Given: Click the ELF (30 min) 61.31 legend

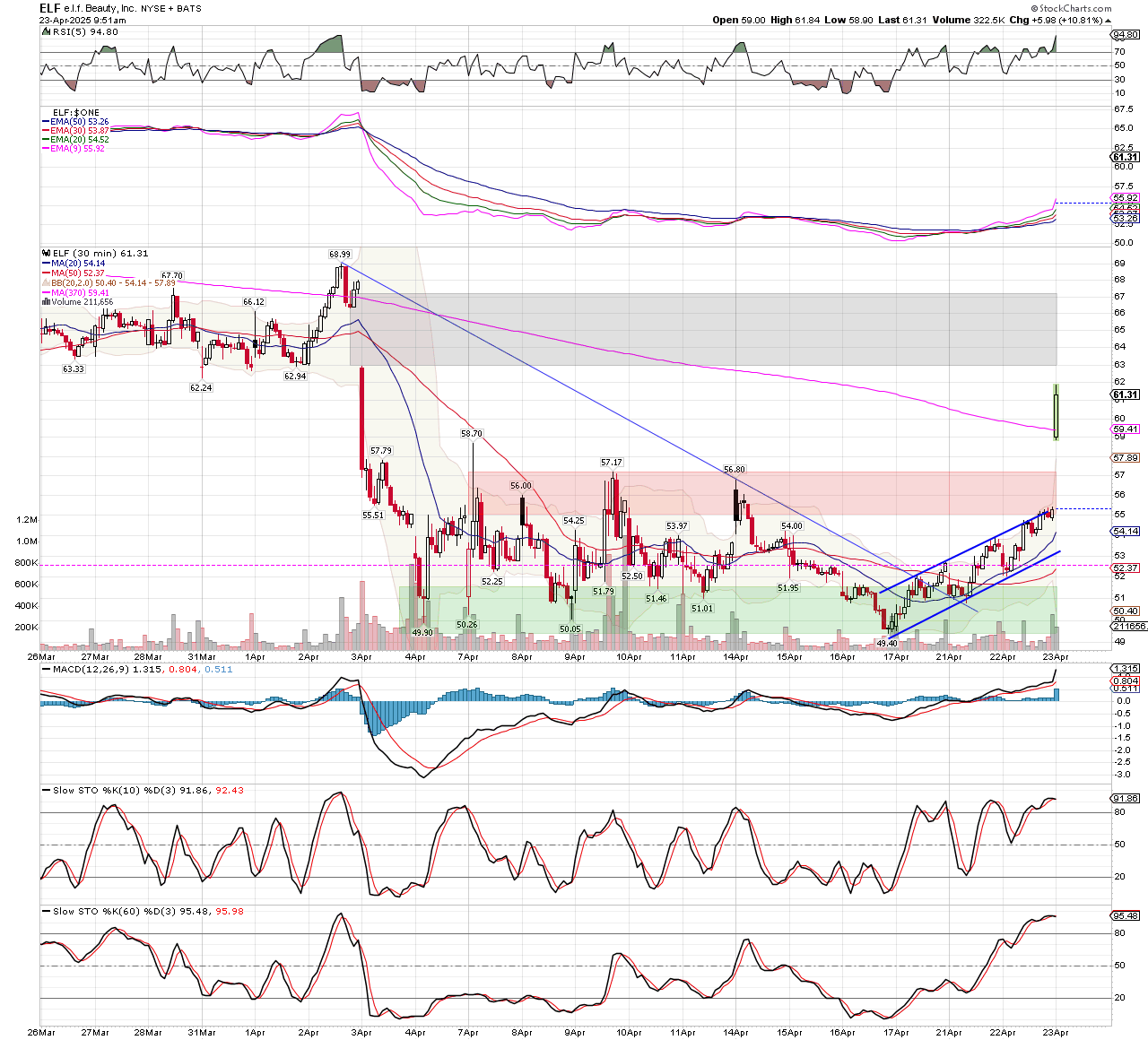Looking at the screenshot, I should point(96,254).
